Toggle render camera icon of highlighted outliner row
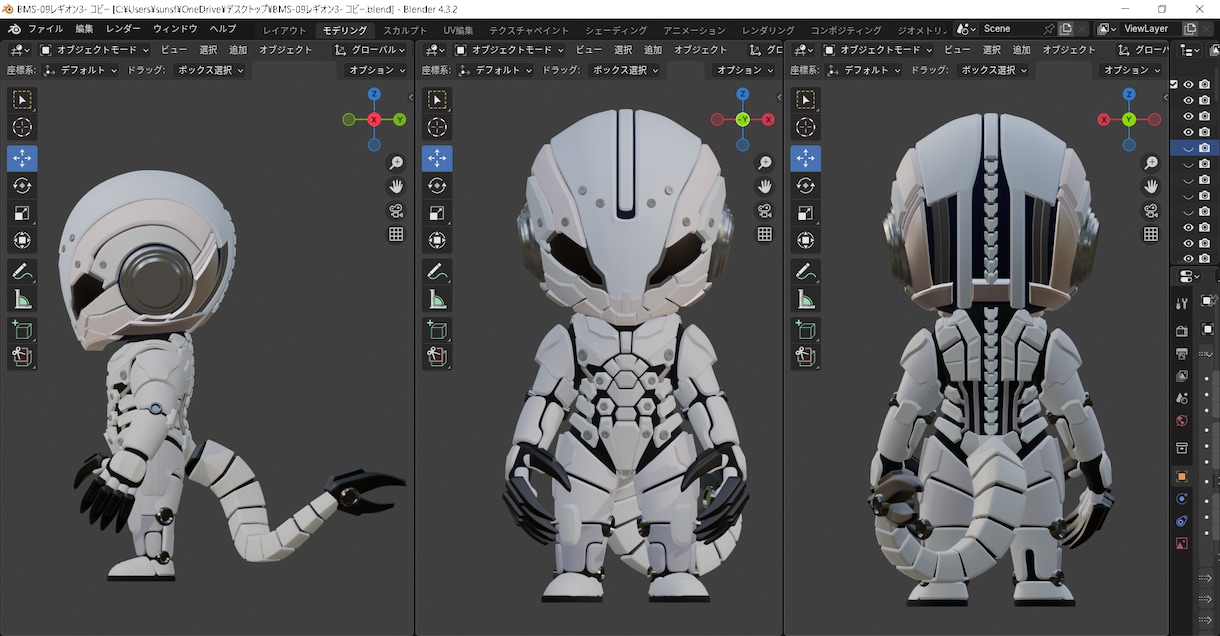This screenshot has height=636, width=1220. [1204, 147]
